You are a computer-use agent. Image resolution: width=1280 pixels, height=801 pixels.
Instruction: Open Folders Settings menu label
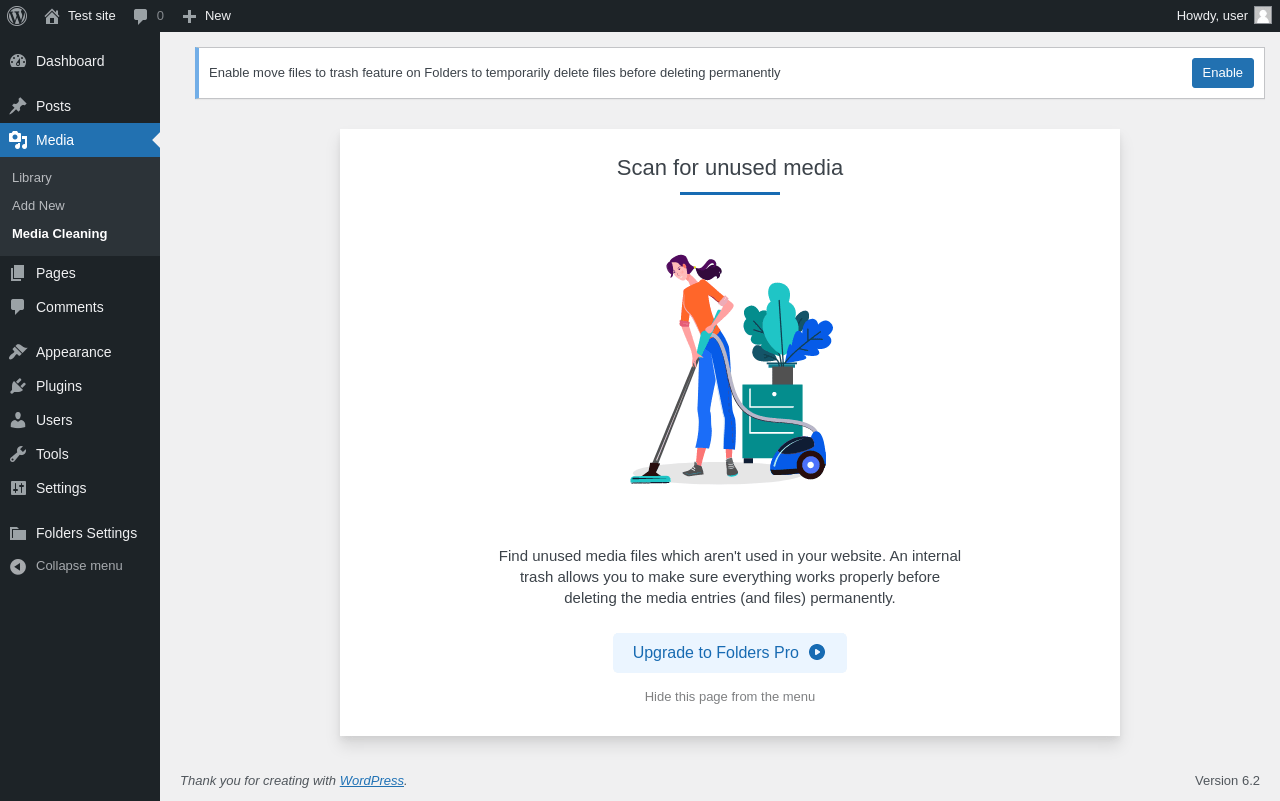click(86, 533)
